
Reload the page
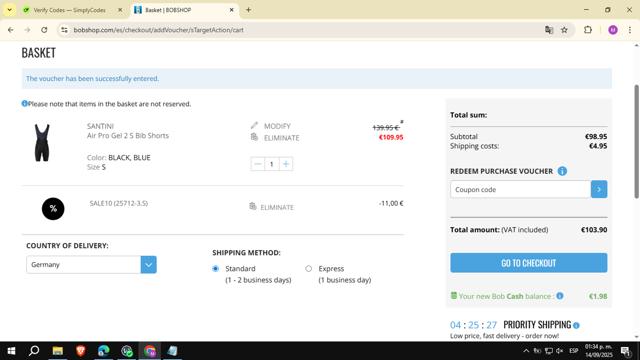44,30
